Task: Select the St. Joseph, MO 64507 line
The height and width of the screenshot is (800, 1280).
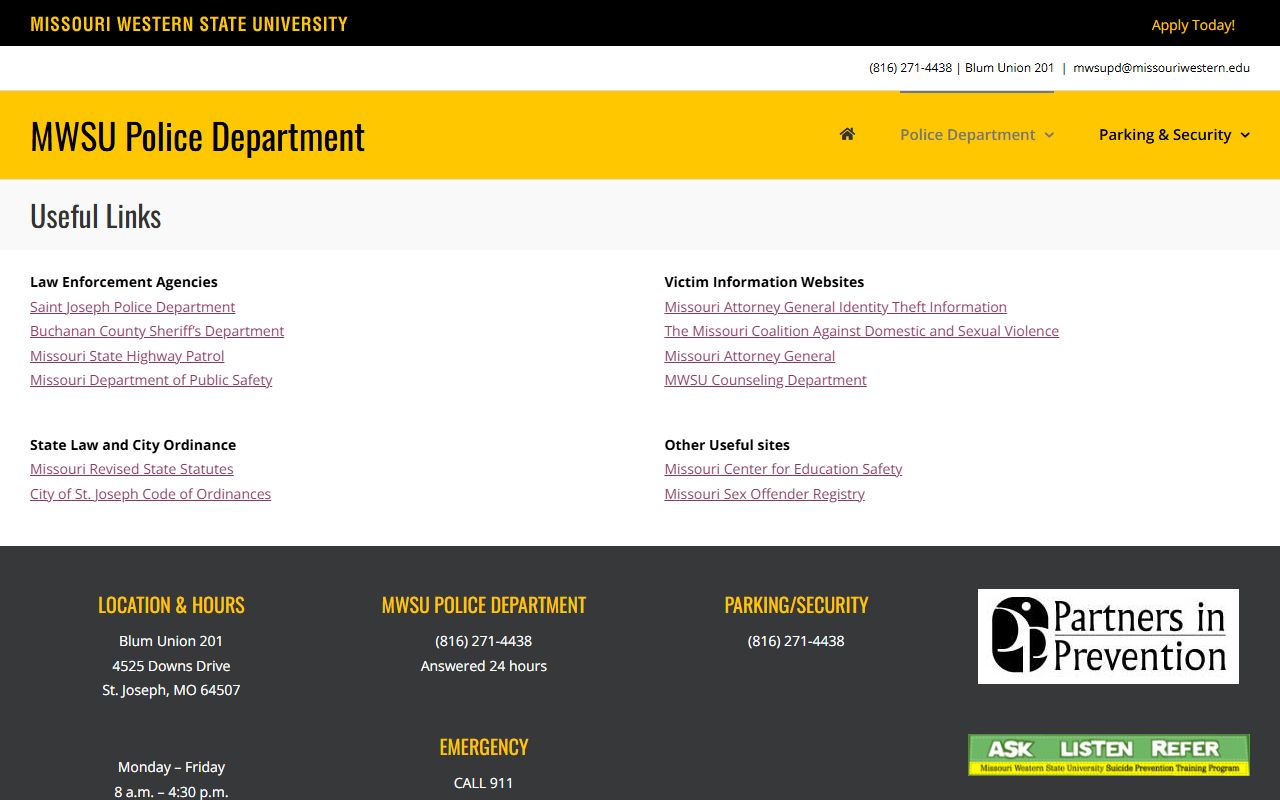Action: click(171, 690)
